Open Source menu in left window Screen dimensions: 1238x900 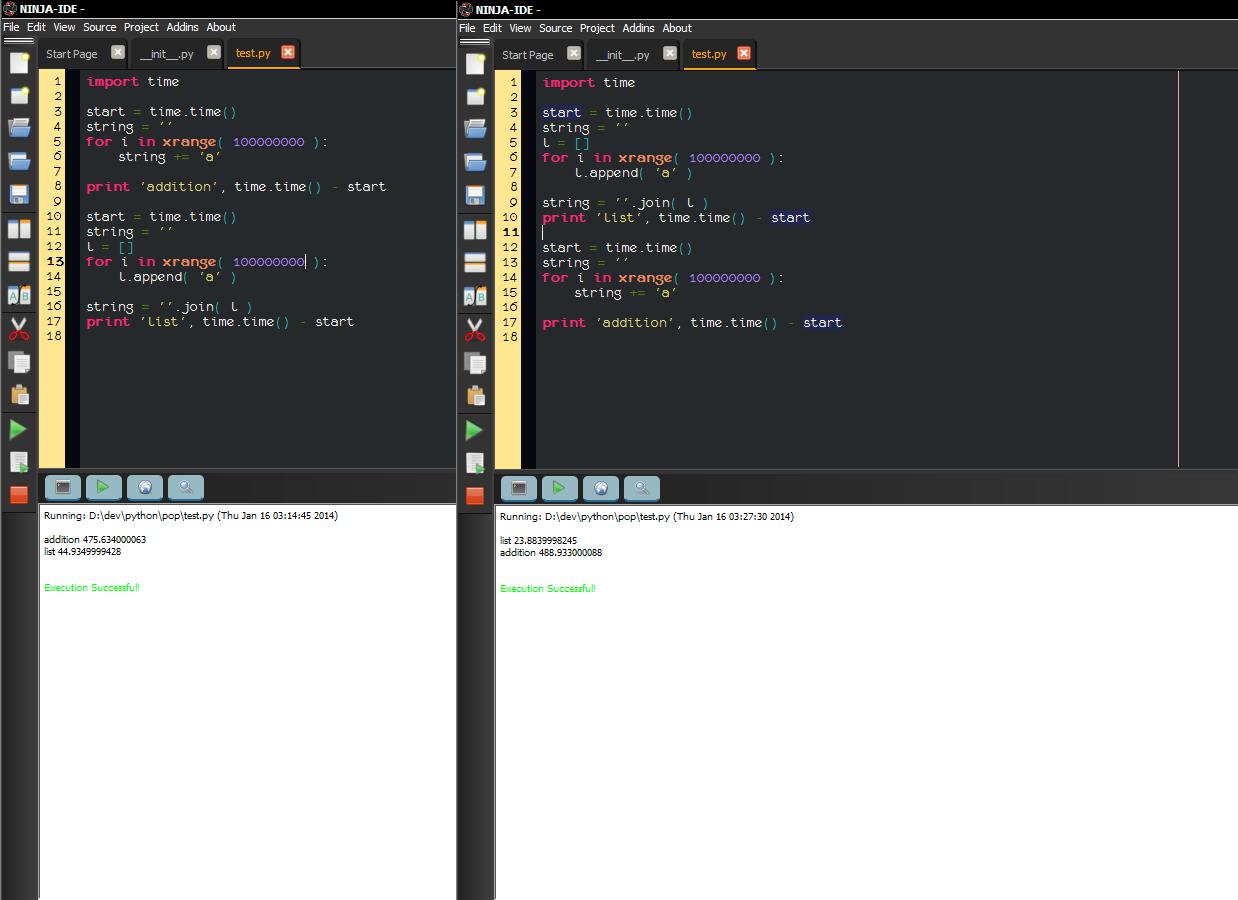[x=100, y=27]
